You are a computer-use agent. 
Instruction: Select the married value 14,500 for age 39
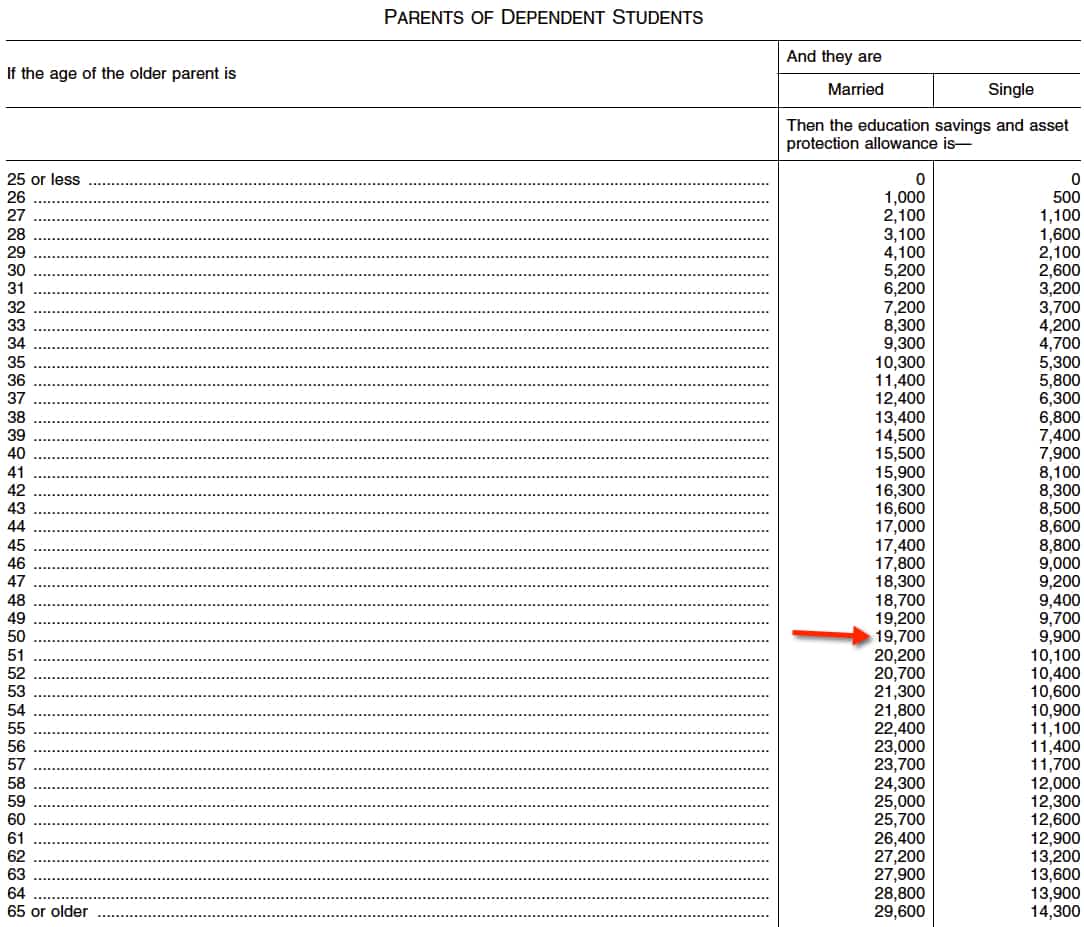tap(899, 436)
